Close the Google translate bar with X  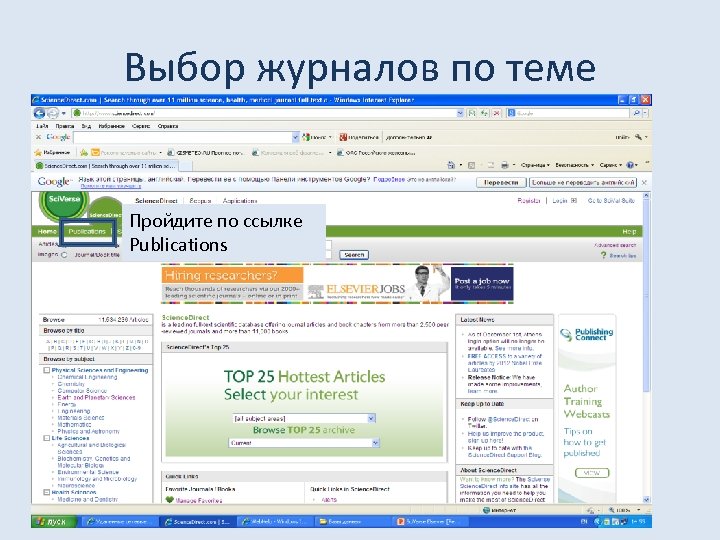click(644, 182)
